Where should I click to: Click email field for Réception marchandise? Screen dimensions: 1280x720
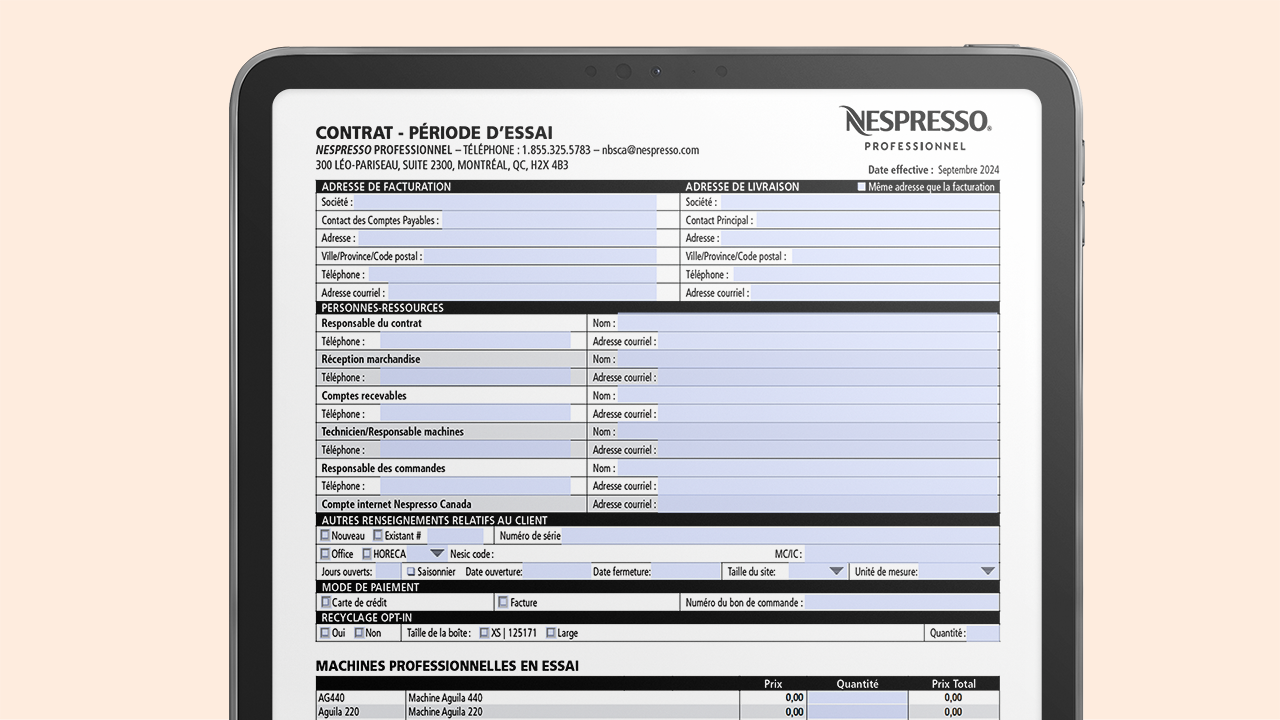pos(828,377)
